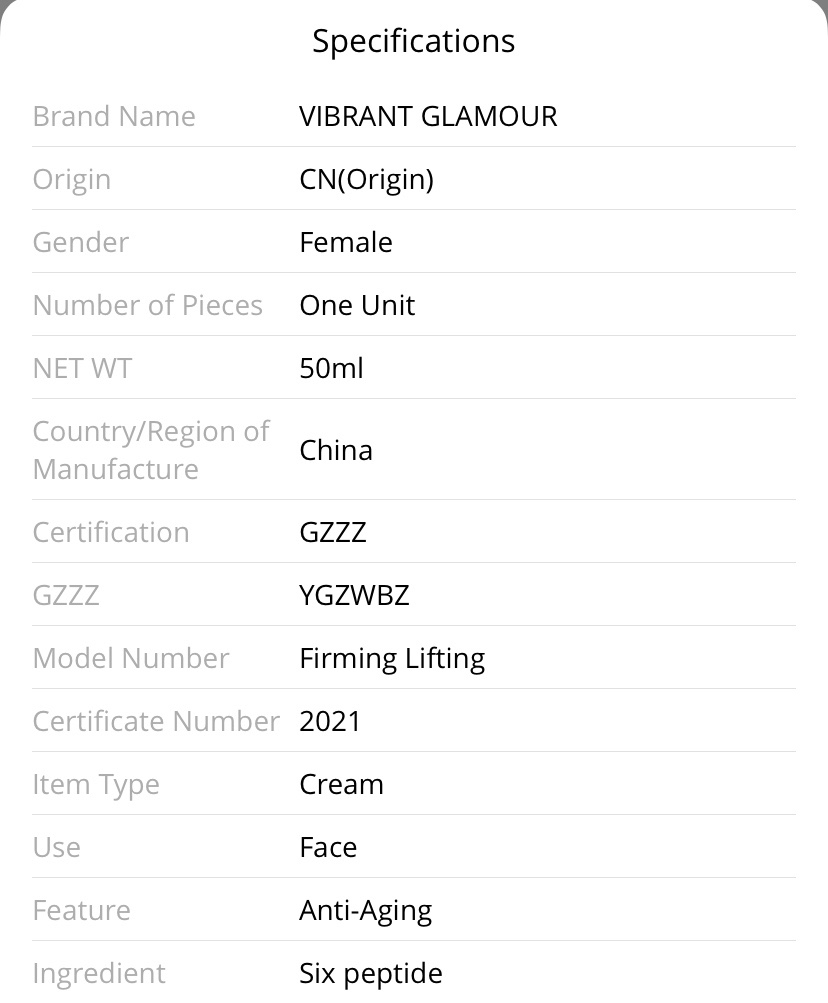Click the Face use value

click(x=328, y=848)
